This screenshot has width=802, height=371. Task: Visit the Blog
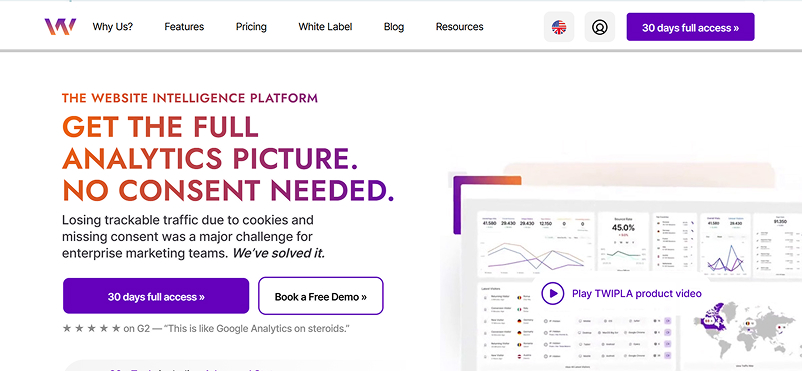coord(394,27)
